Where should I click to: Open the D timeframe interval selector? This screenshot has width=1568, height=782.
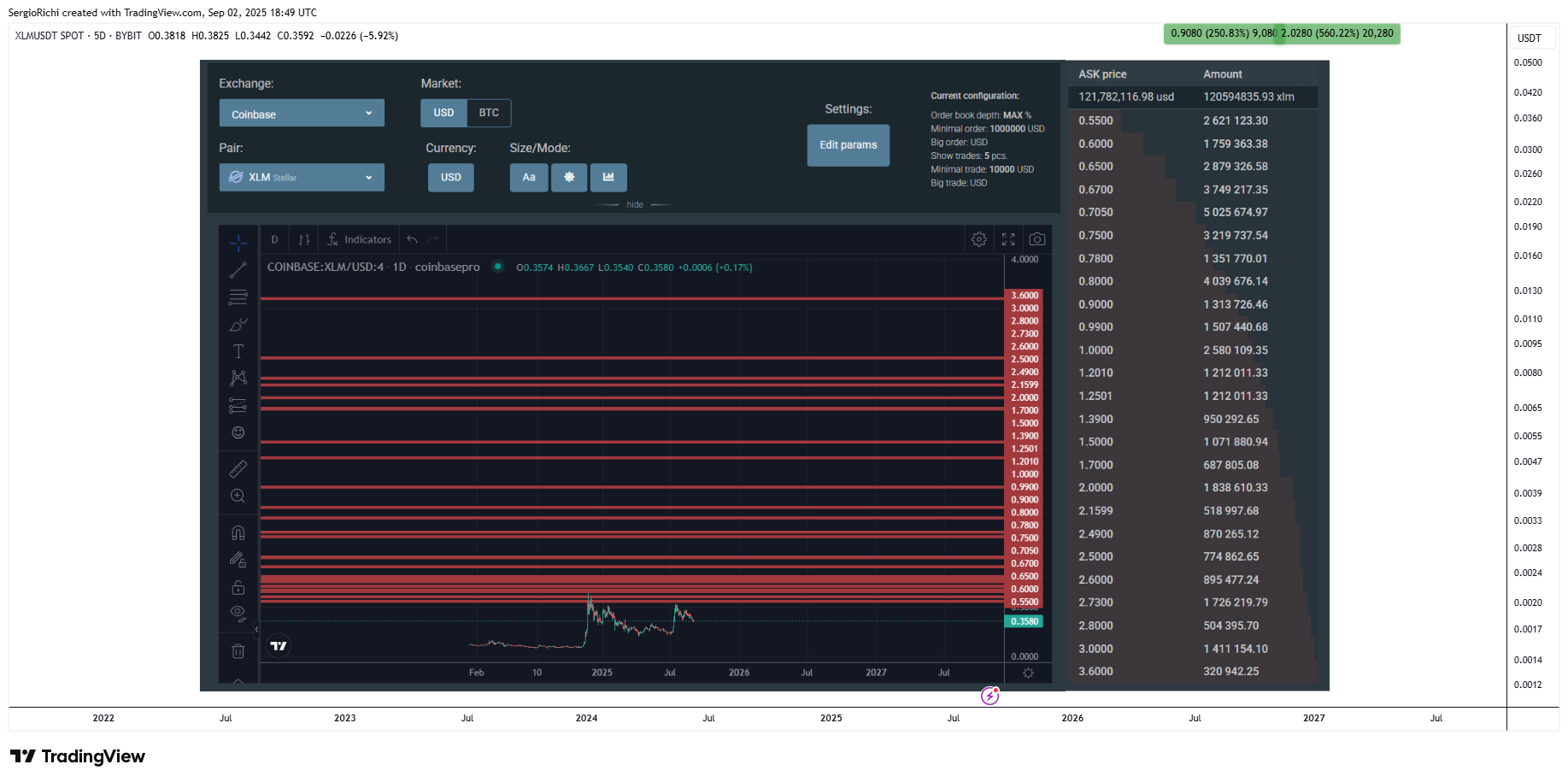pos(274,239)
